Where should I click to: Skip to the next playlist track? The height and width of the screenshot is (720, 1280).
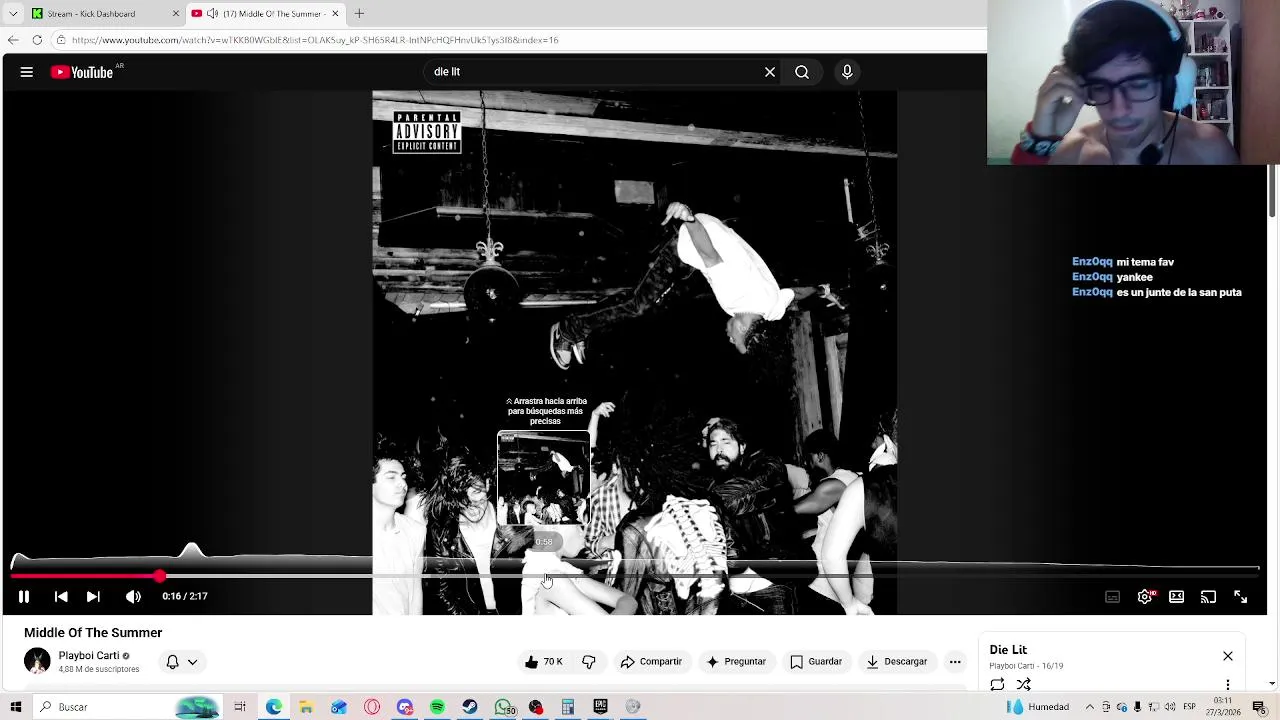[93, 597]
